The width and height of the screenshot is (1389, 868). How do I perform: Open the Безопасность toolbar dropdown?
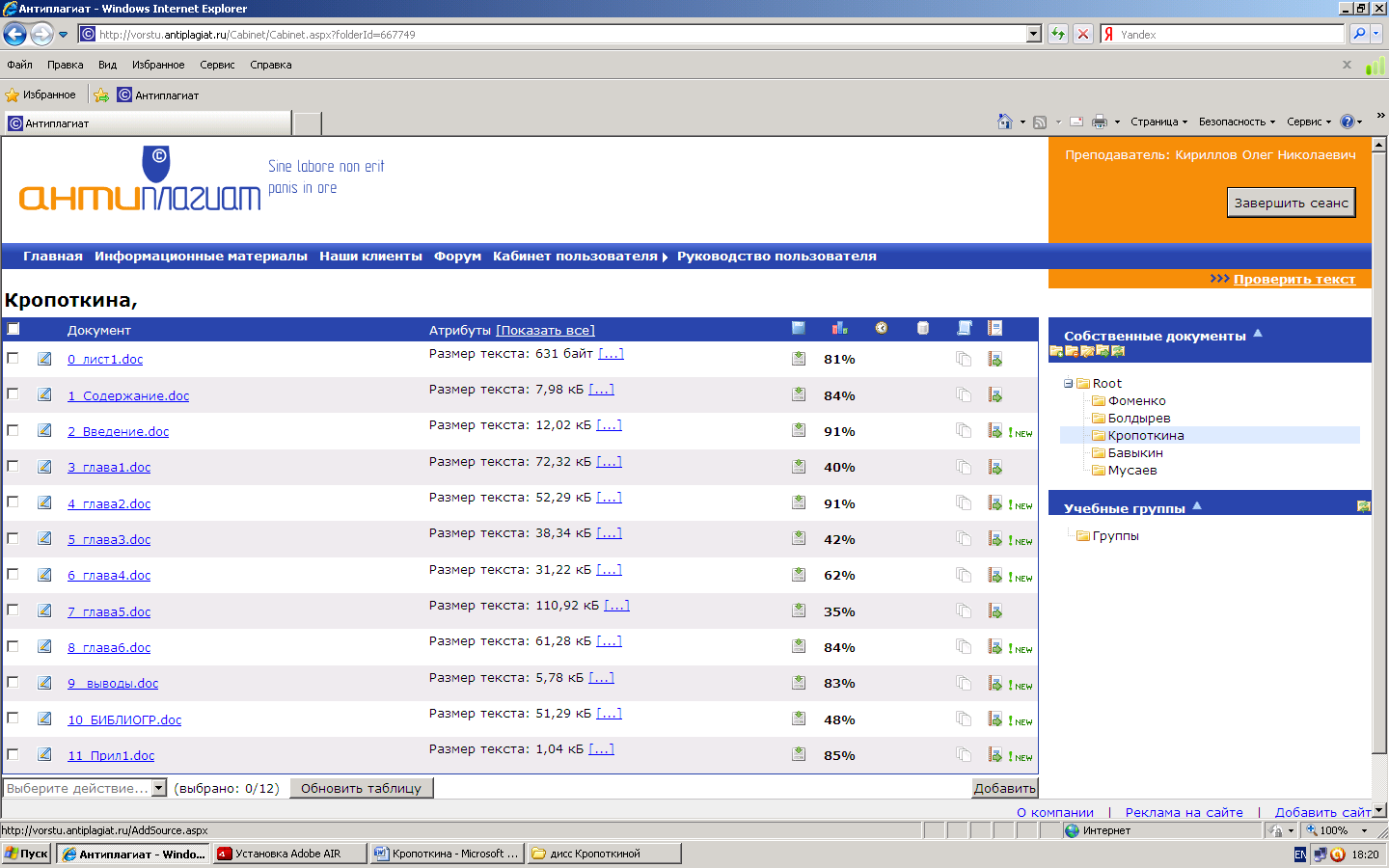[x=1237, y=122]
